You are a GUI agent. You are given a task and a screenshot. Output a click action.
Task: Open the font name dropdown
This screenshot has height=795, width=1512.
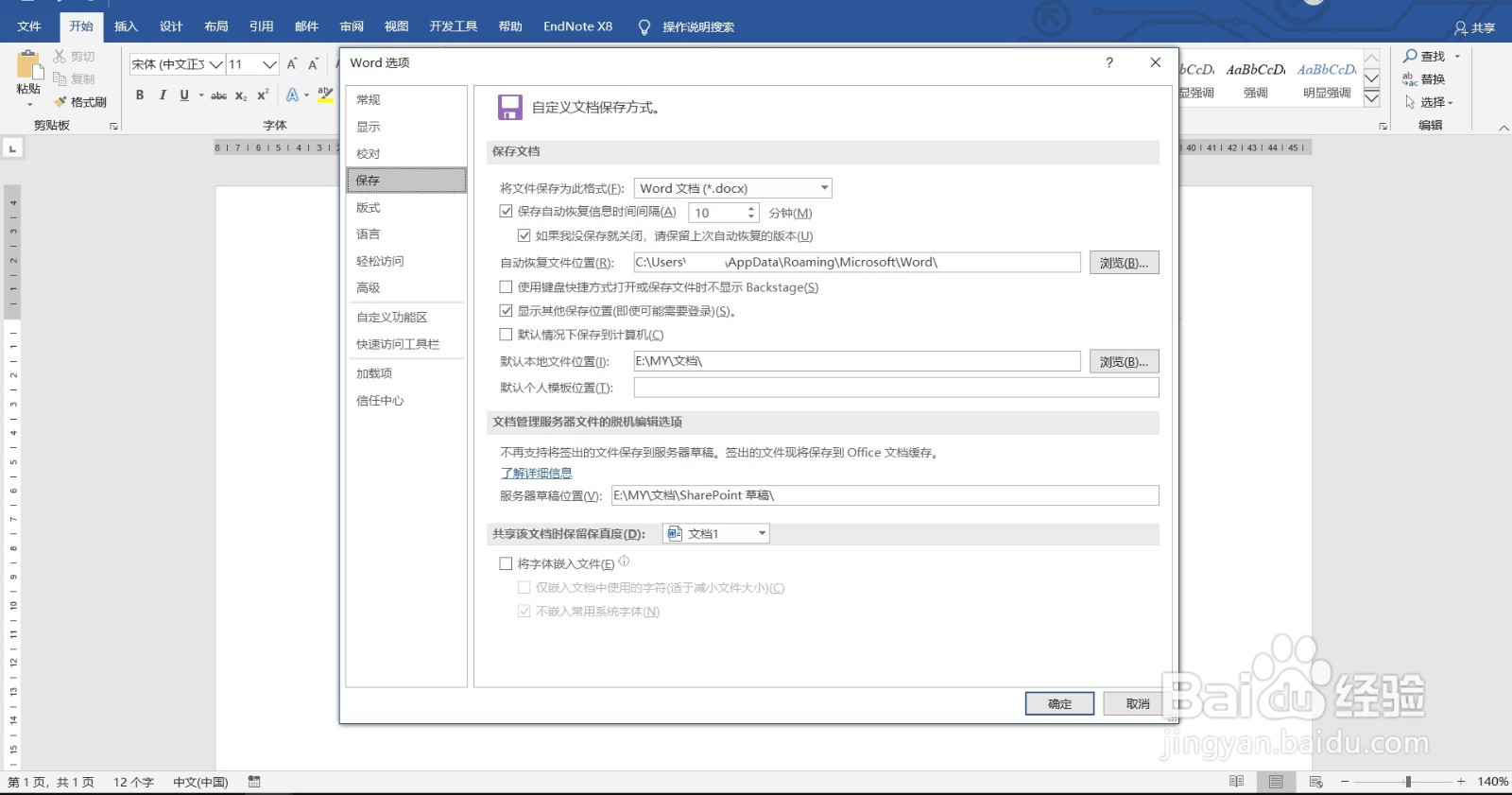coord(215,64)
